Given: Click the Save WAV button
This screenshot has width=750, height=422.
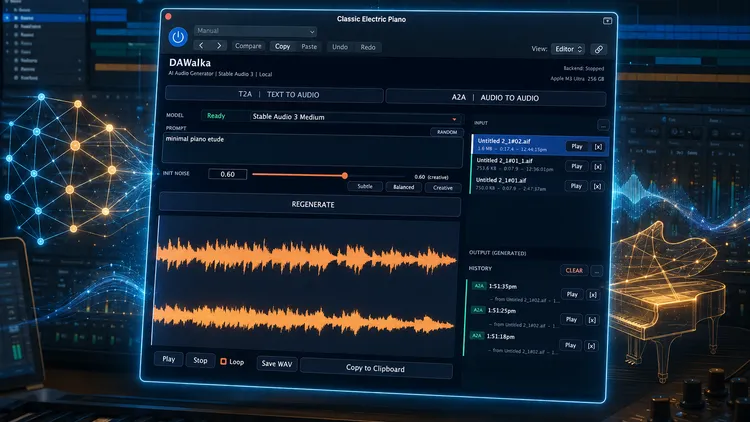Looking at the screenshot, I should pyautogui.click(x=276, y=364).
